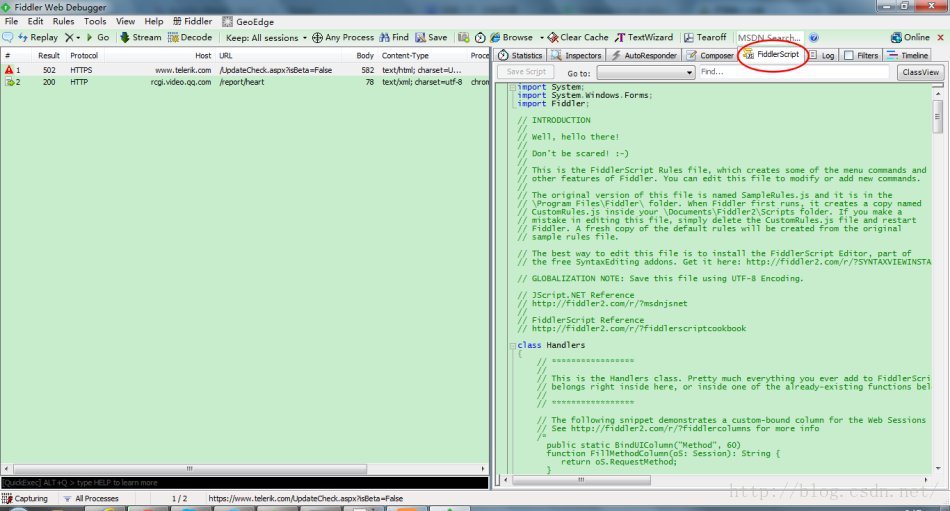The height and width of the screenshot is (511, 950).
Task: Click the script editor vertical scrollbar thumb
Action: click(x=938, y=116)
